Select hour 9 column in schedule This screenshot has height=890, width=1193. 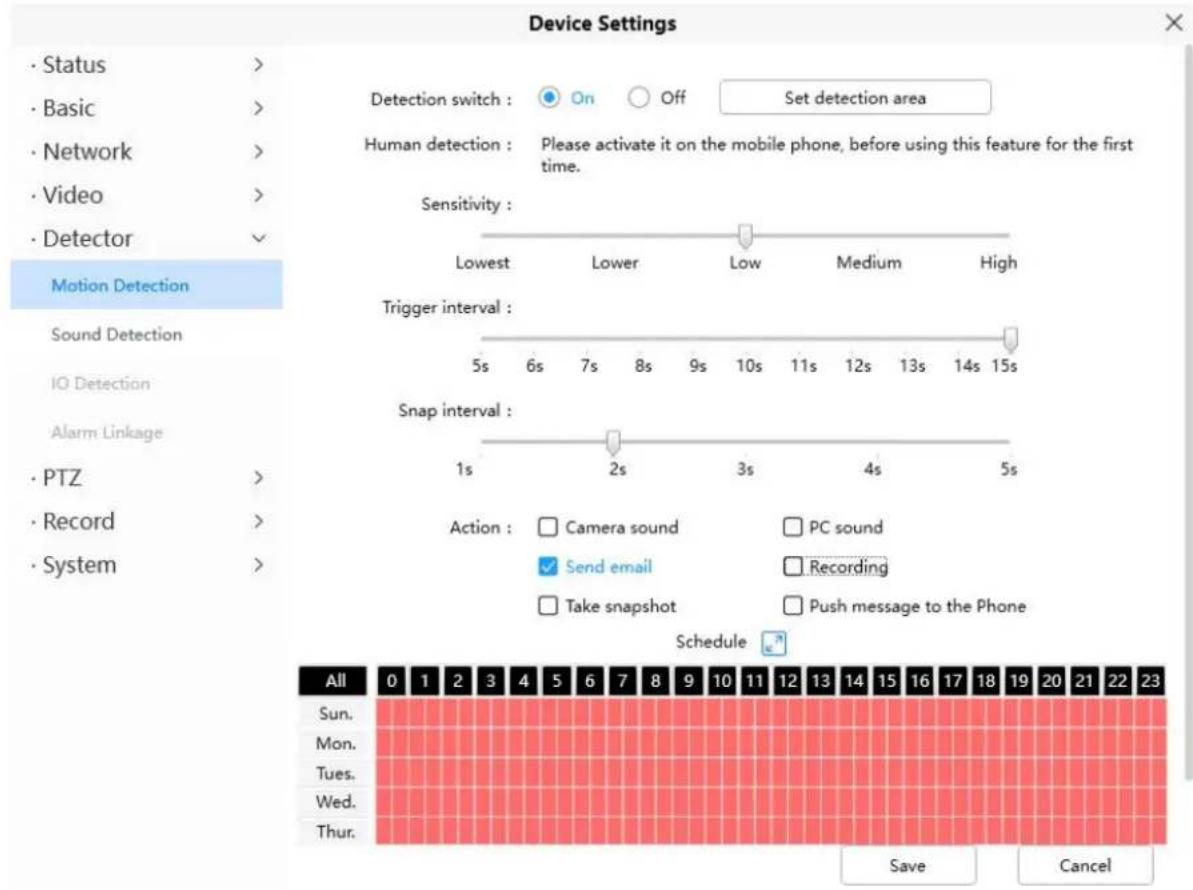click(x=689, y=681)
